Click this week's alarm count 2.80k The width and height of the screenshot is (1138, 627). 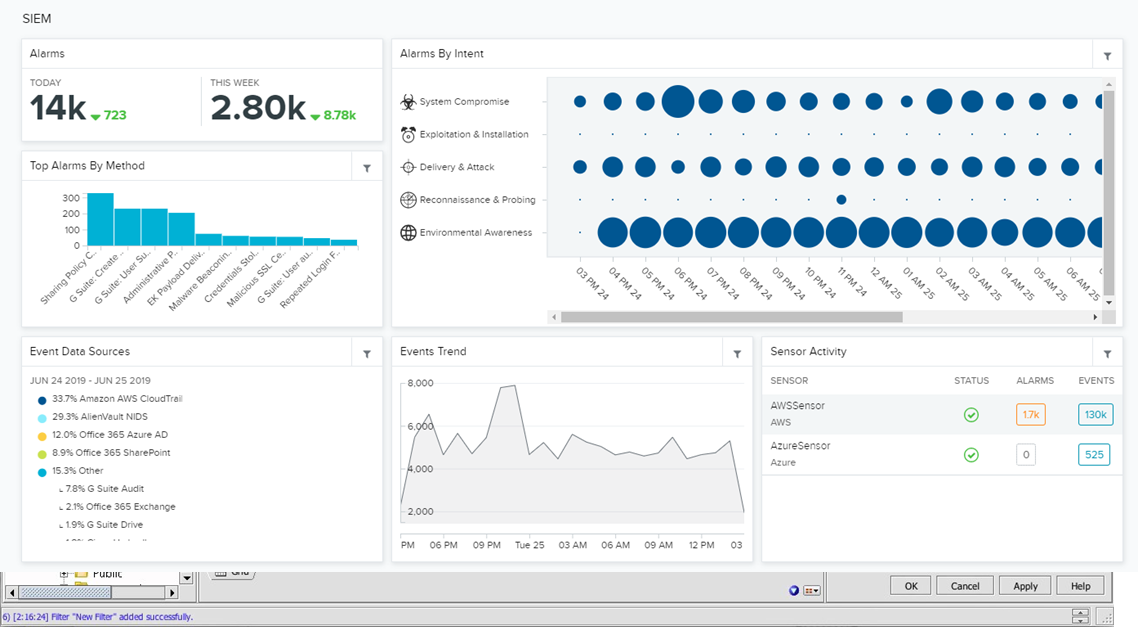258,108
